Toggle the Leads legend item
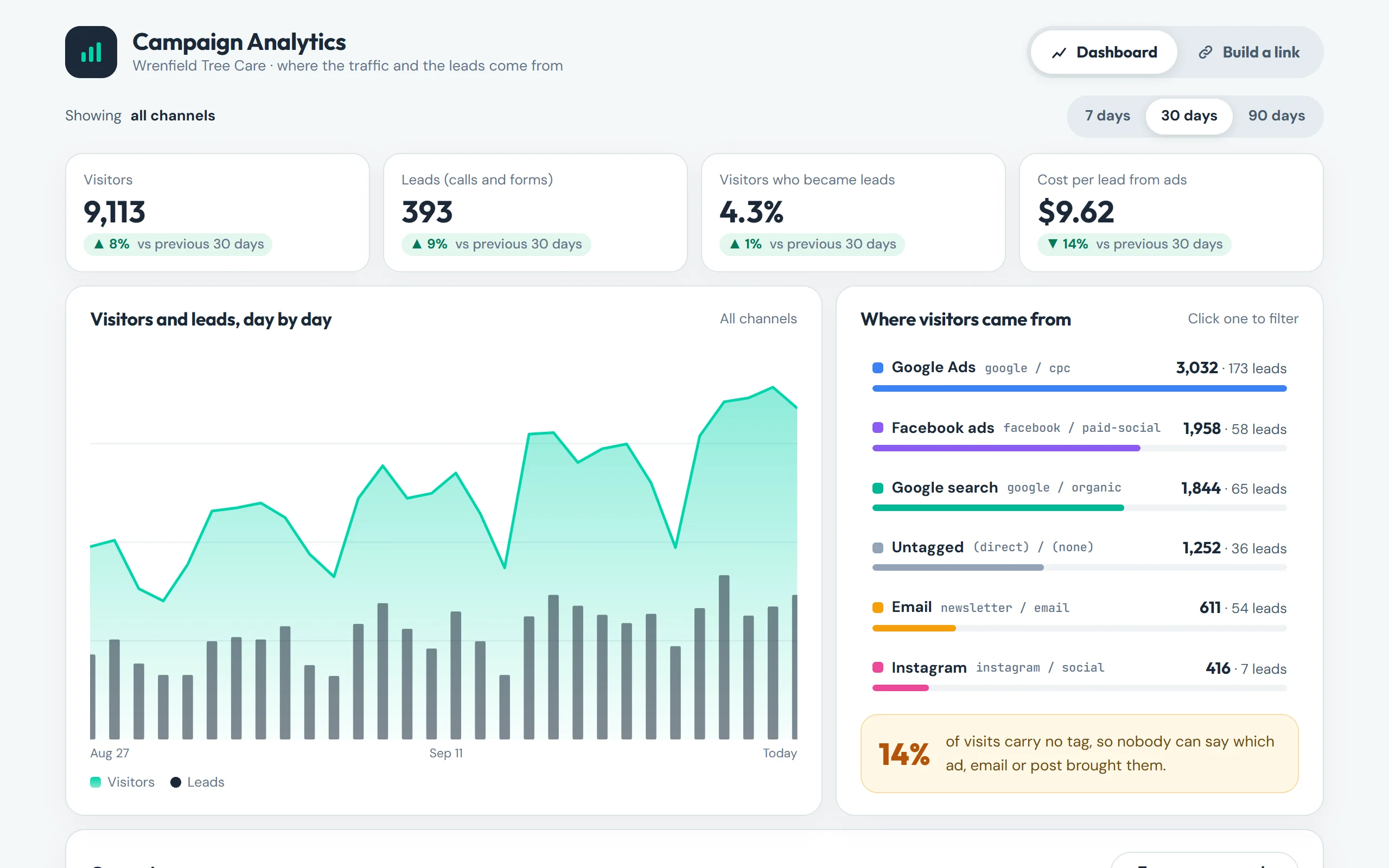The width and height of the screenshot is (1389, 868). click(x=197, y=782)
